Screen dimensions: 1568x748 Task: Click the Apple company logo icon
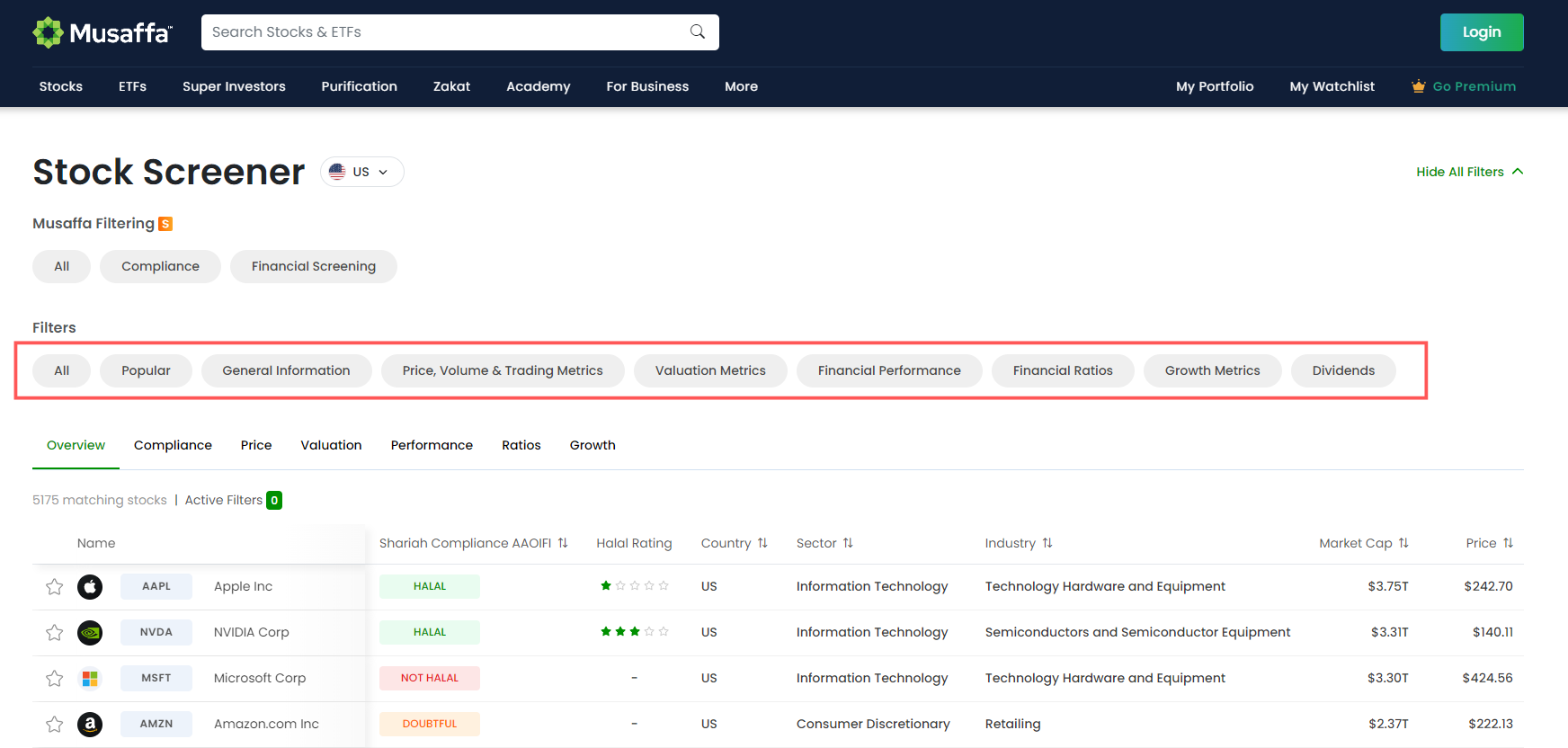(x=90, y=587)
